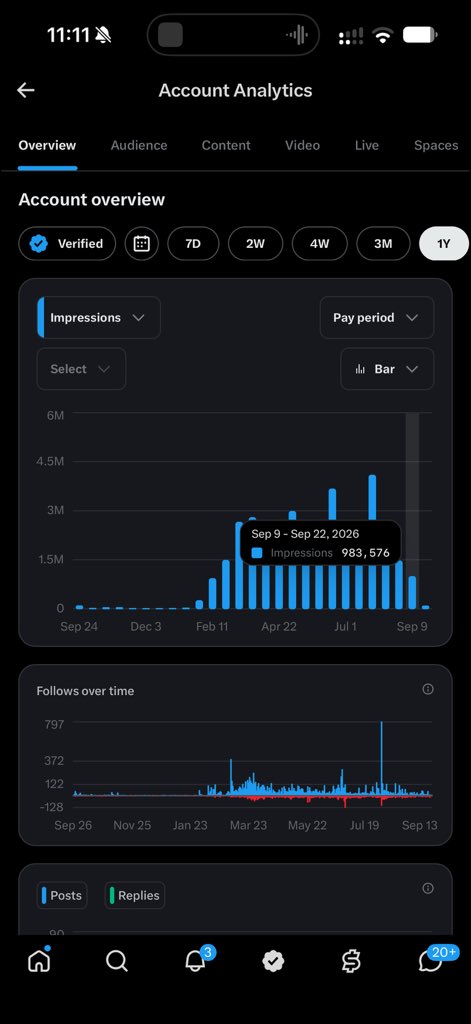This screenshot has width=471, height=1024.
Task: Open the messages chat icon with 20+ badge
Action: [x=432, y=959]
